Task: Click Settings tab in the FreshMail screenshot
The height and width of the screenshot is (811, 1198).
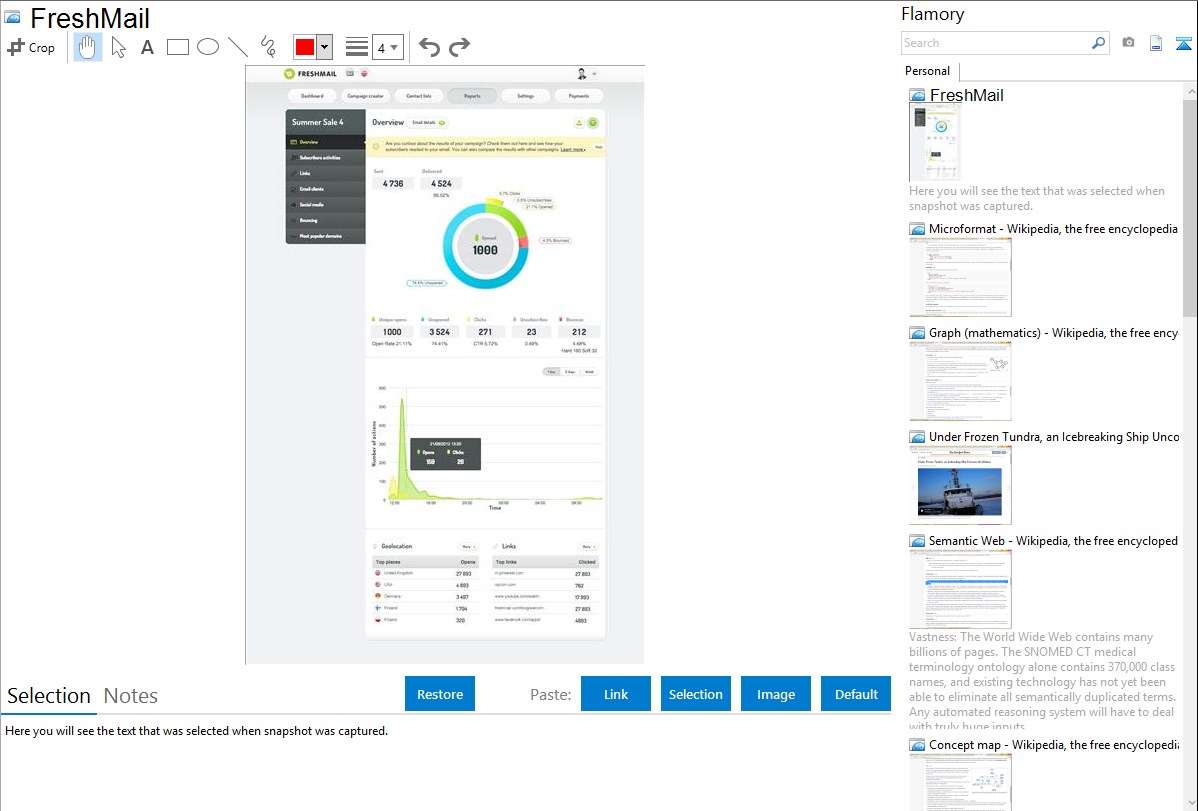Action: (526, 96)
